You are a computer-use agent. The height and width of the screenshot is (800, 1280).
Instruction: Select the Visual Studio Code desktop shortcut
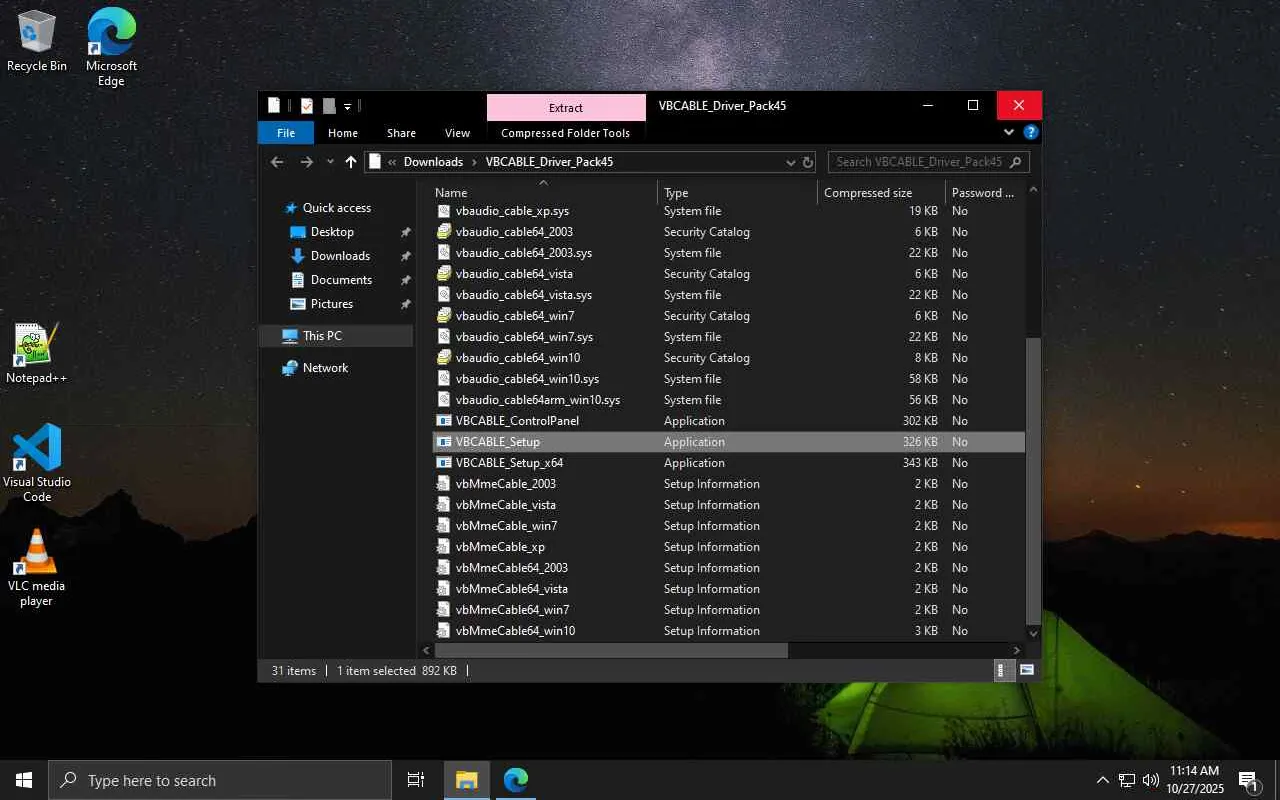click(x=37, y=463)
